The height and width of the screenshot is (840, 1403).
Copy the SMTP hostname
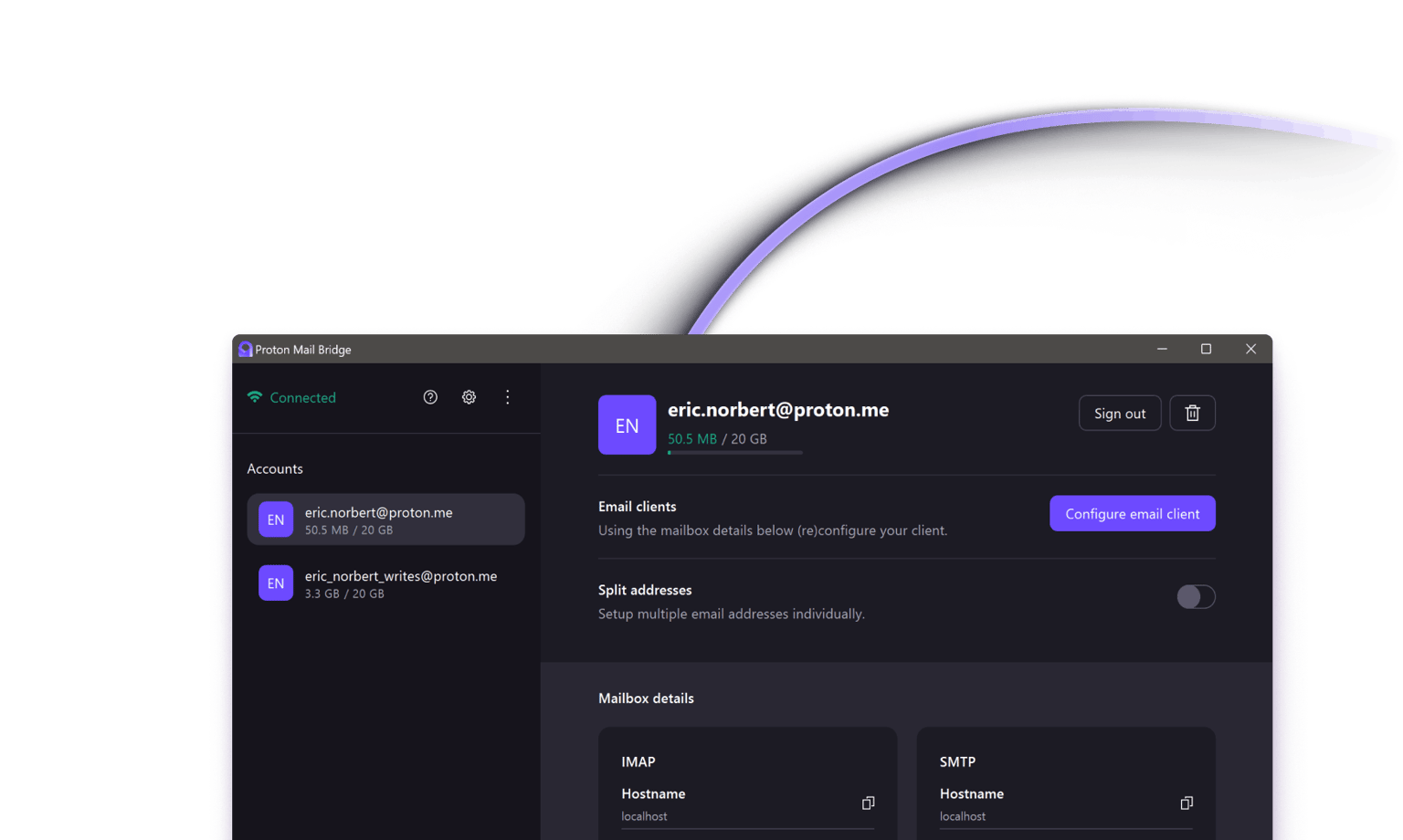1186,803
